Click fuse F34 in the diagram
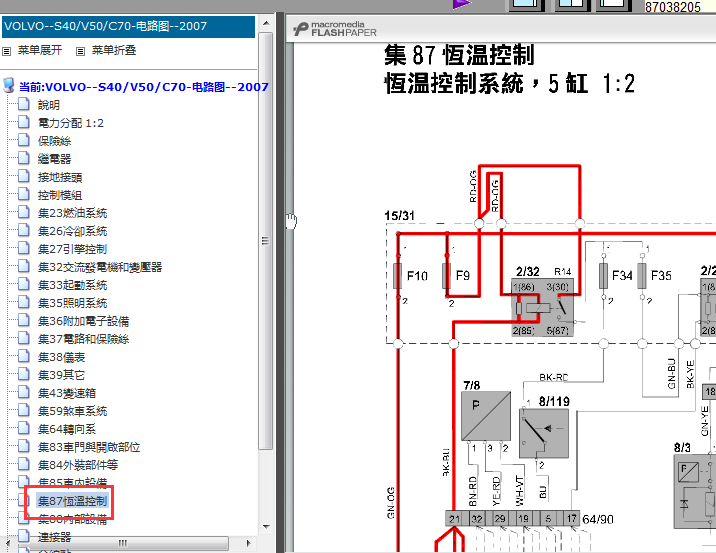This screenshot has height=553, width=716. tap(604, 275)
